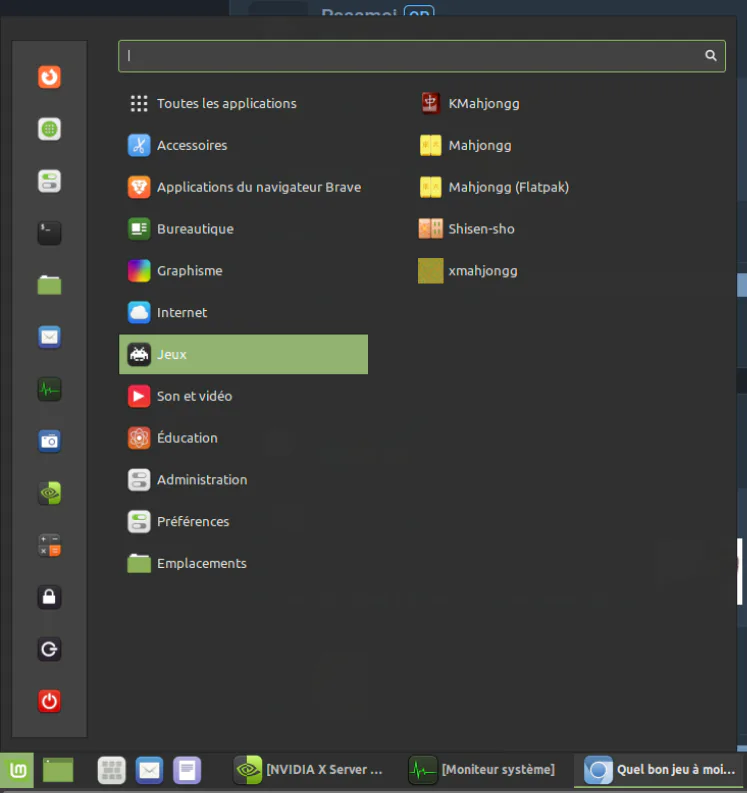Open the purple notes icon in taskbar
Viewport: 747px width, 793px height.
tap(187, 770)
